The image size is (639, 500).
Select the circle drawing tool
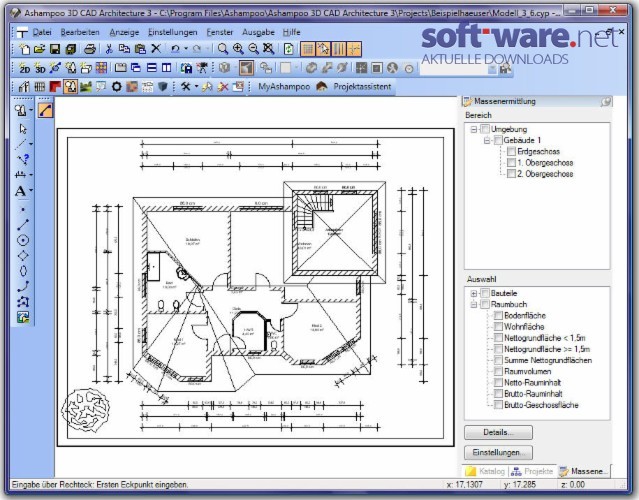23,240
